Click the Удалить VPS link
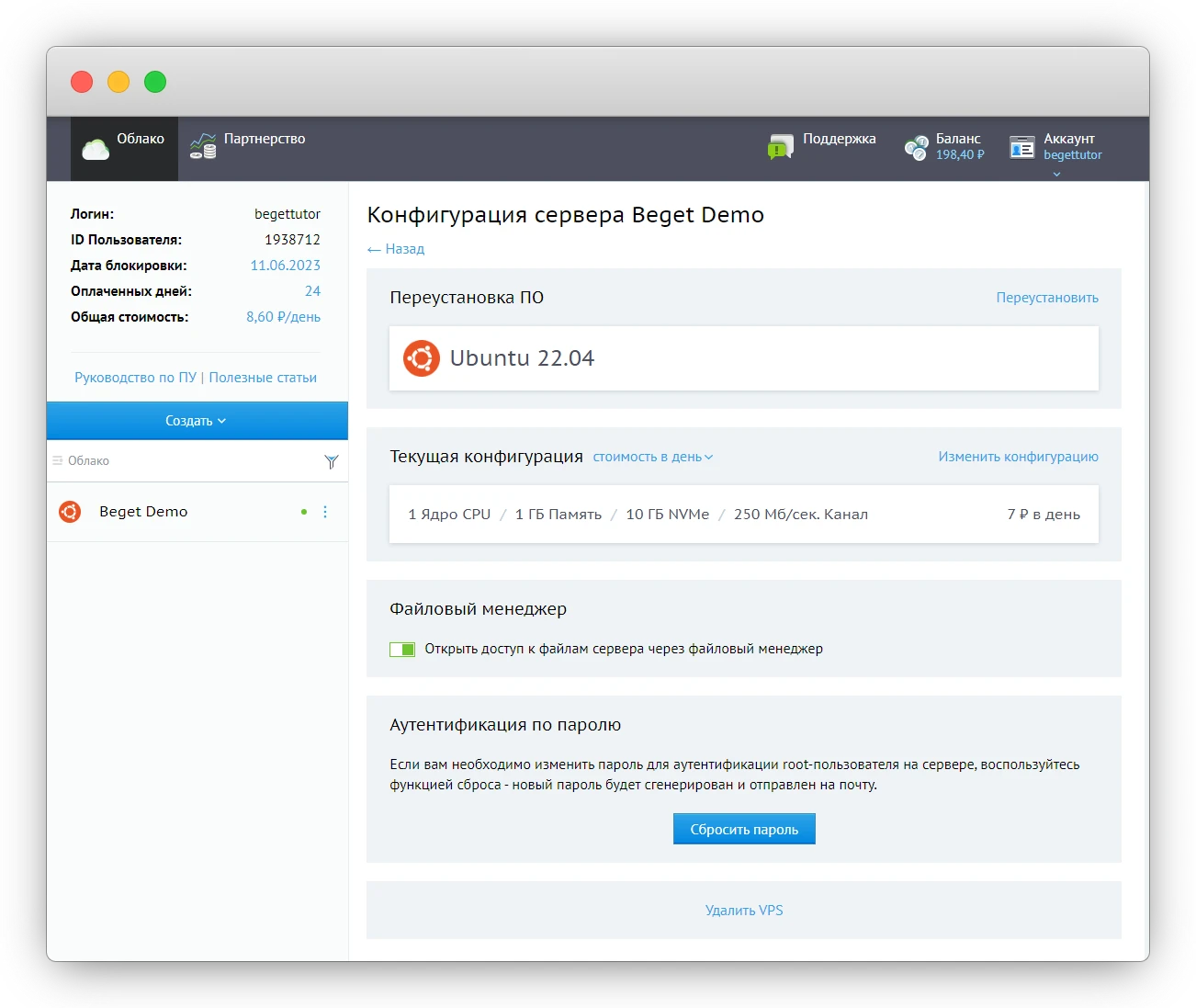Viewport: 1196px width, 1008px height. tap(744, 911)
